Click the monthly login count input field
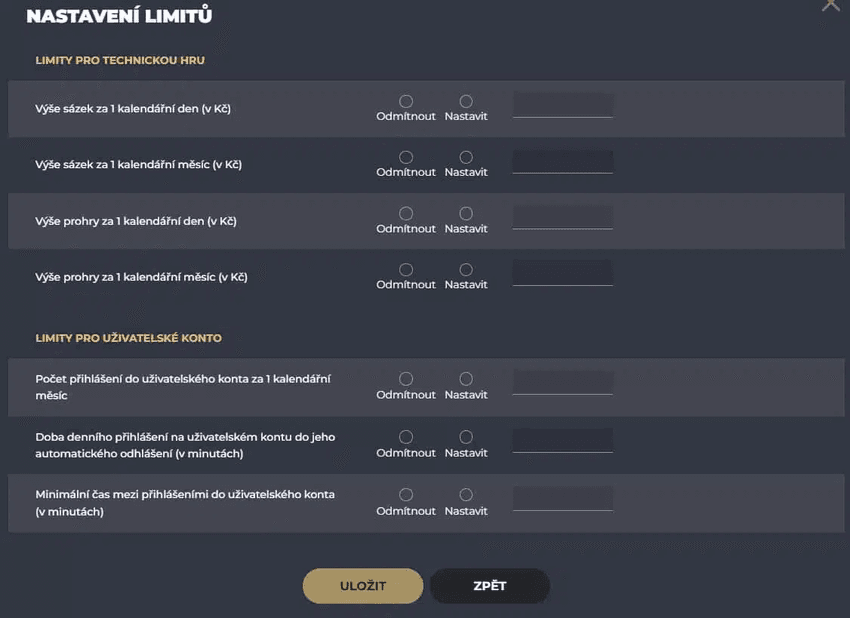Image resolution: width=850 pixels, height=618 pixels. pos(562,385)
